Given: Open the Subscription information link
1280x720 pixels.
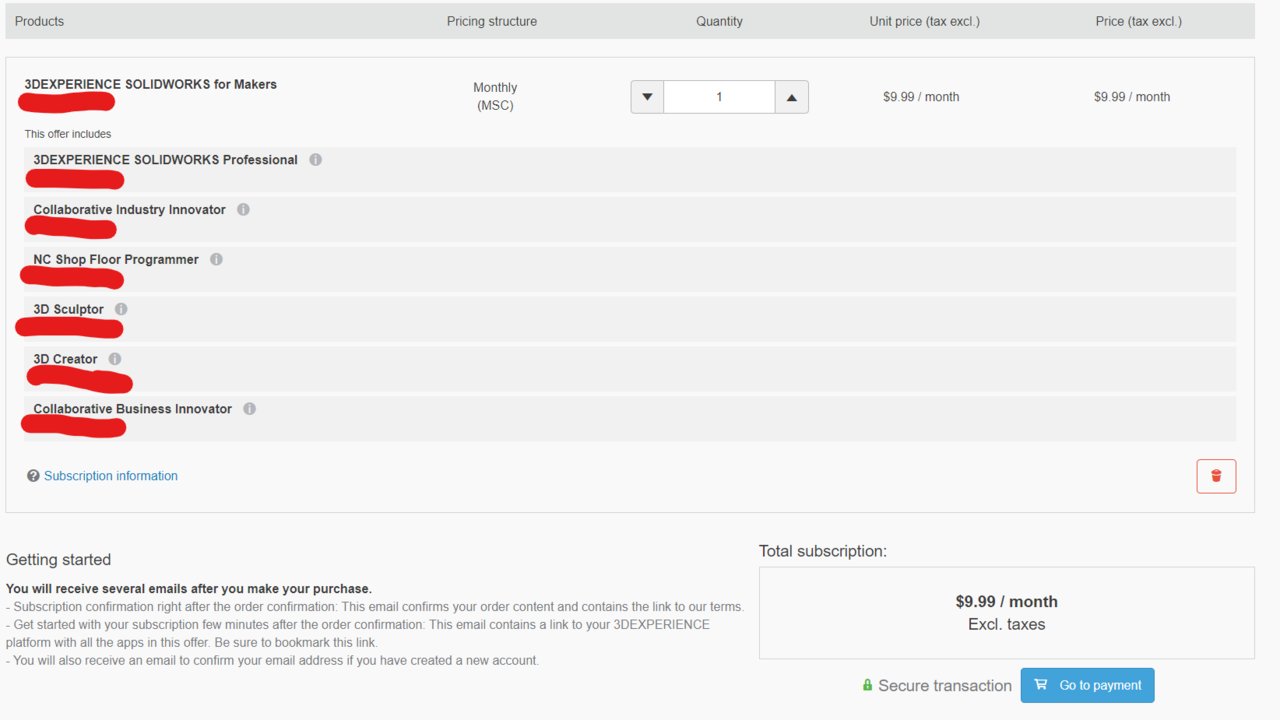Looking at the screenshot, I should [111, 476].
